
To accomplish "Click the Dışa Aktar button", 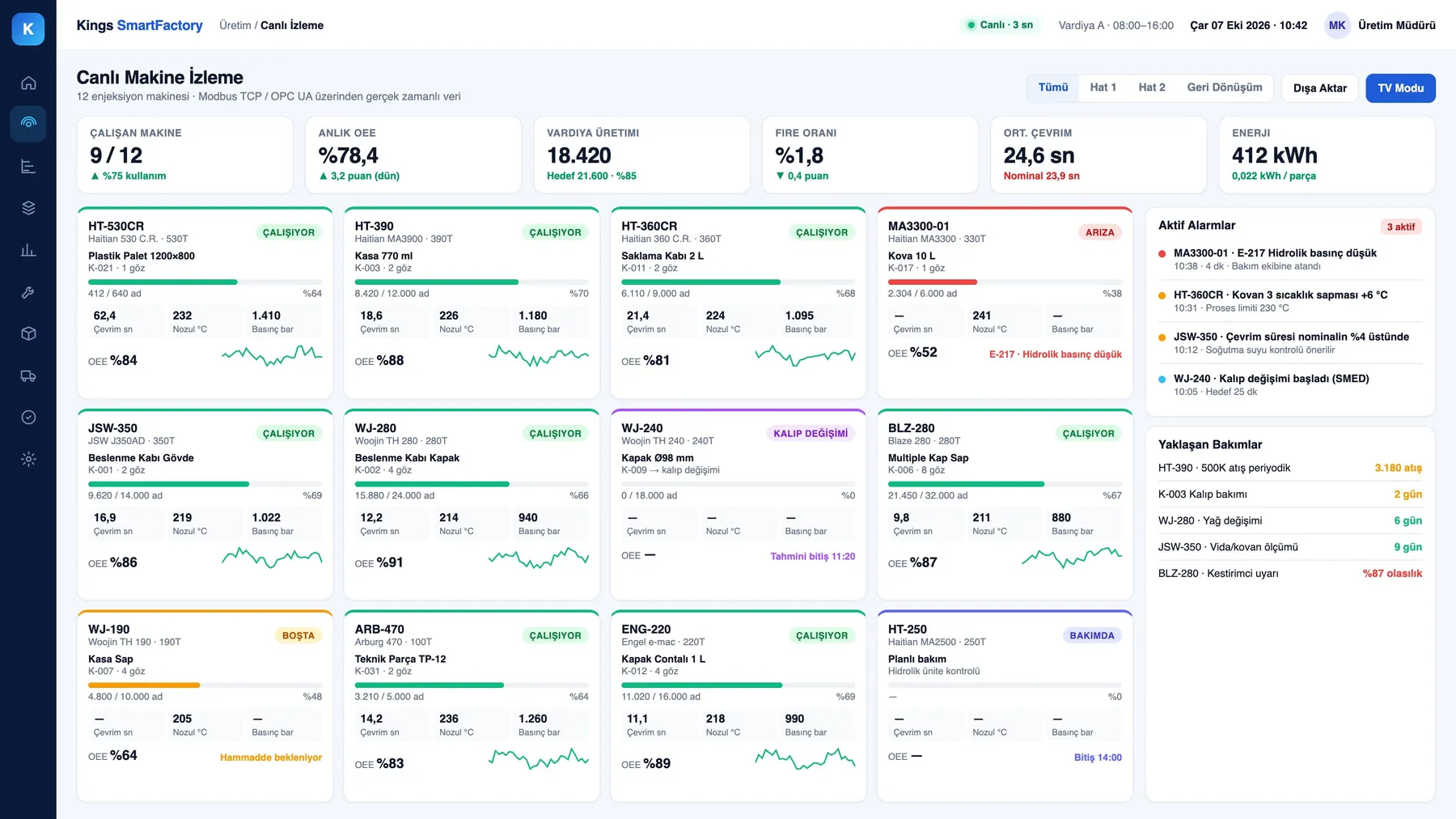I will pos(1320,88).
